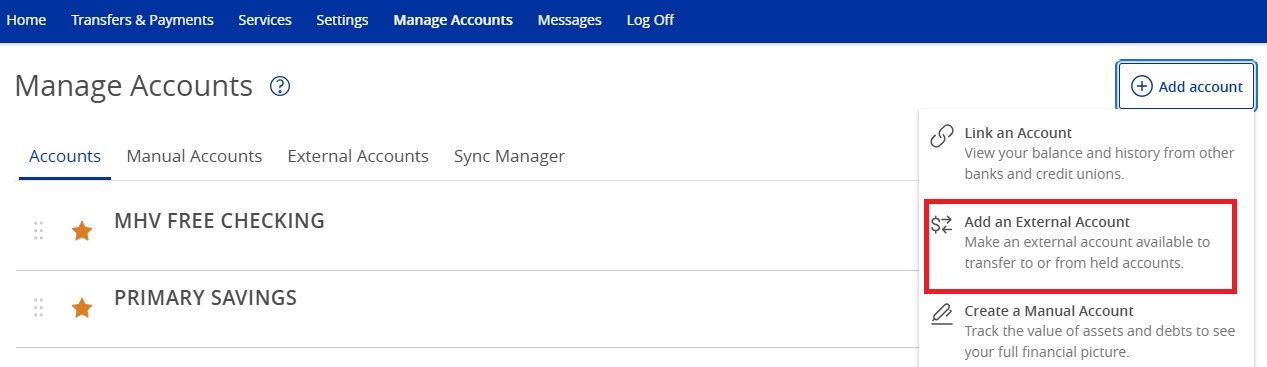This screenshot has width=1267, height=367.
Task: Grab the reorder handle for PRIMARY SAVINGS
Action: click(x=39, y=308)
